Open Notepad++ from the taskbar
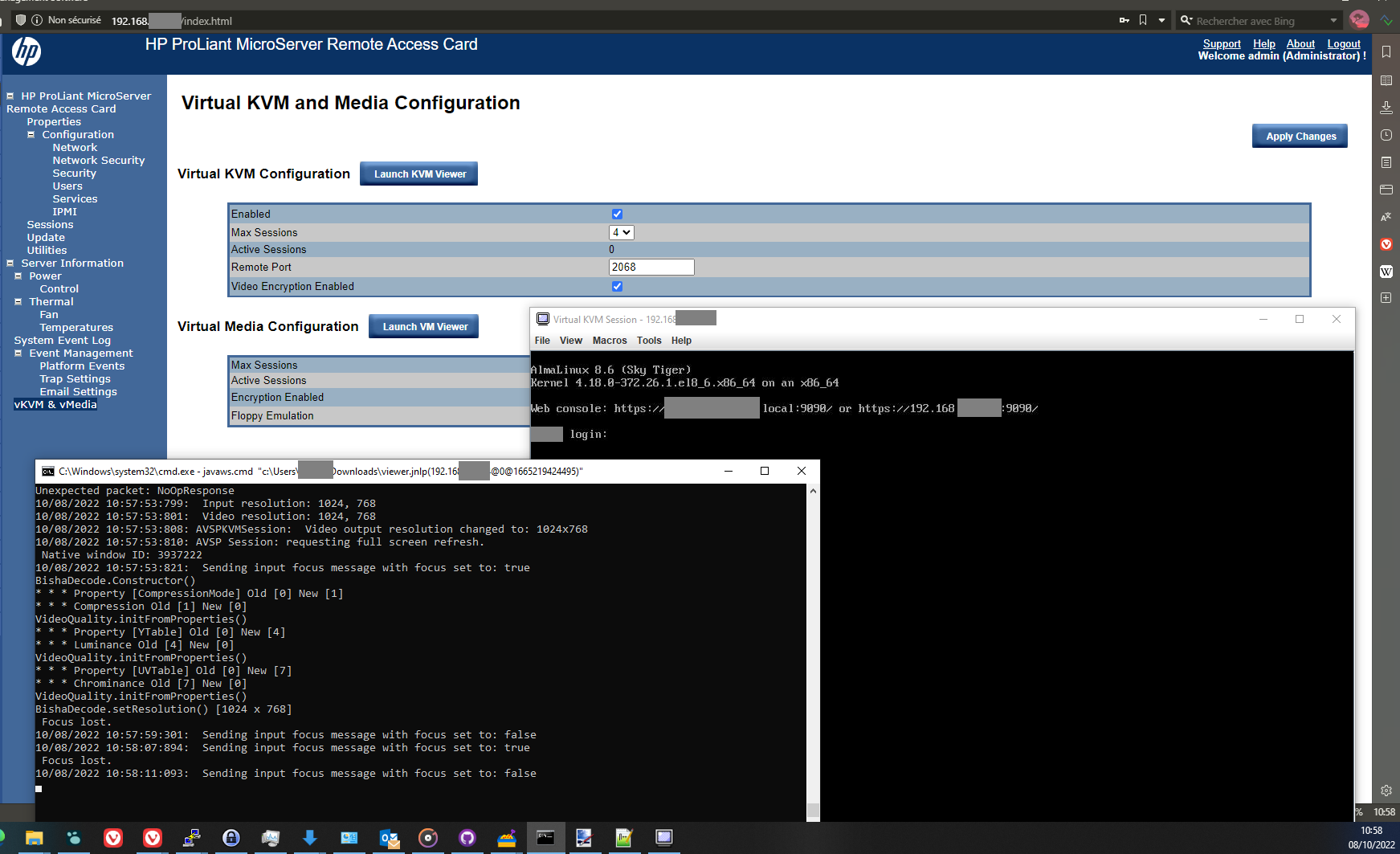The height and width of the screenshot is (854, 1400). [x=624, y=838]
